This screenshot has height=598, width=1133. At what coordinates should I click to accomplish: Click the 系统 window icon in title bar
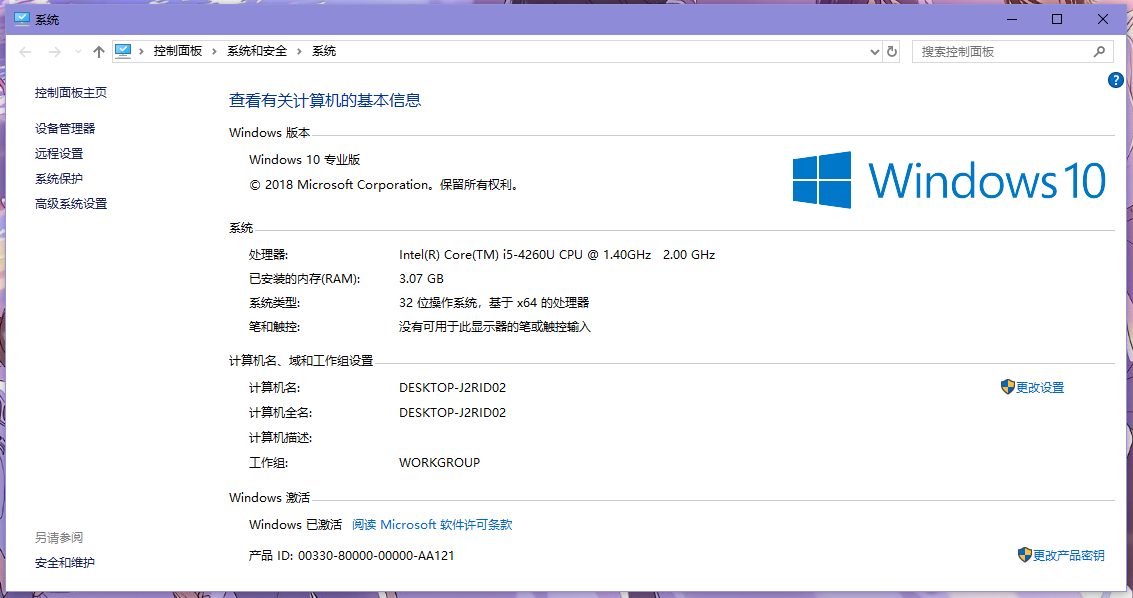[x=21, y=19]
